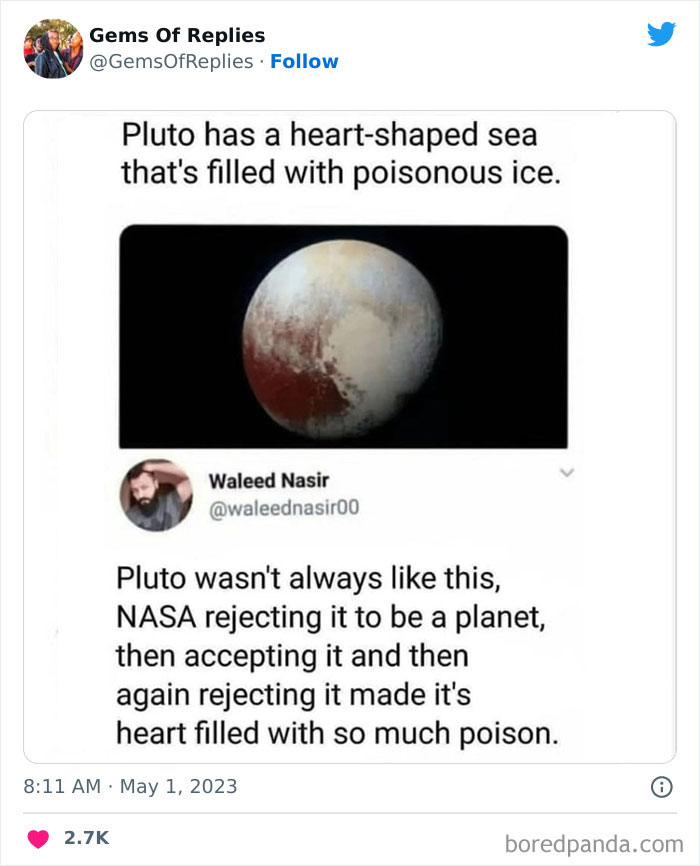Open the info icon near the timestamp
This screenshot has width=700, height=866.
pyautogui.click(x=662, y=787)
